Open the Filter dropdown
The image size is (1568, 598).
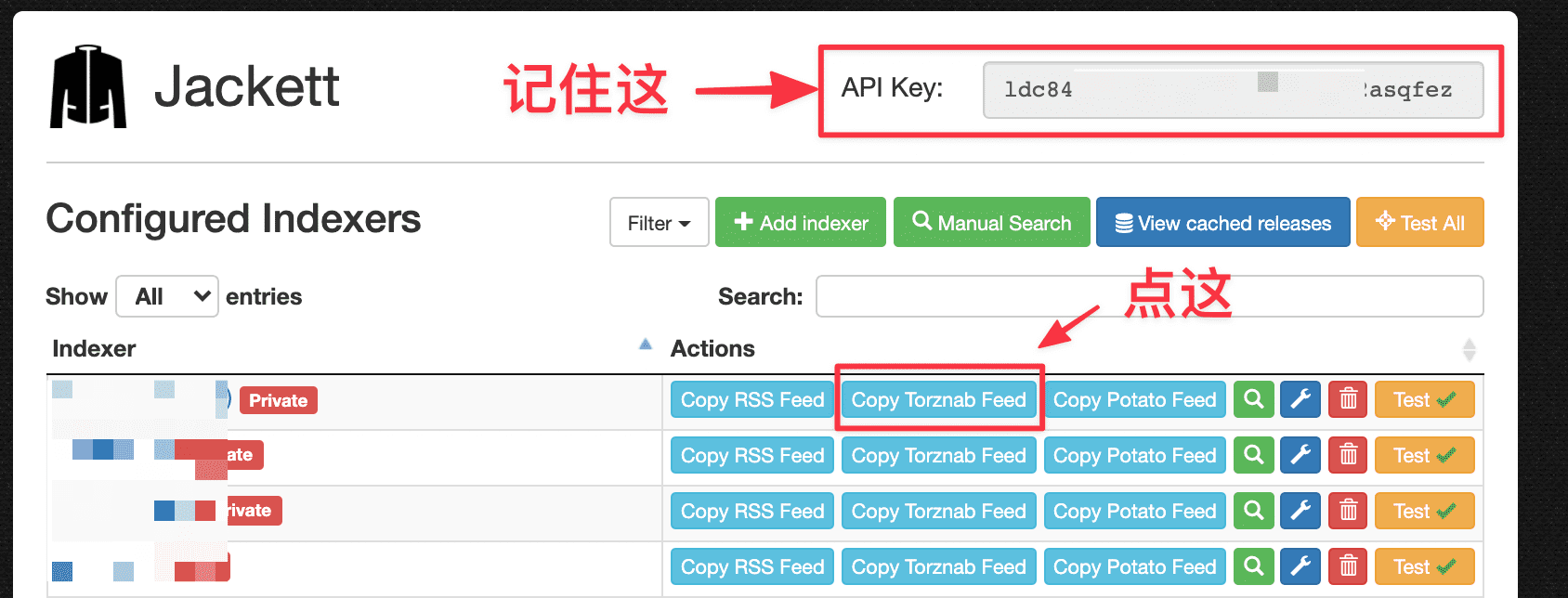click(659, 223)
